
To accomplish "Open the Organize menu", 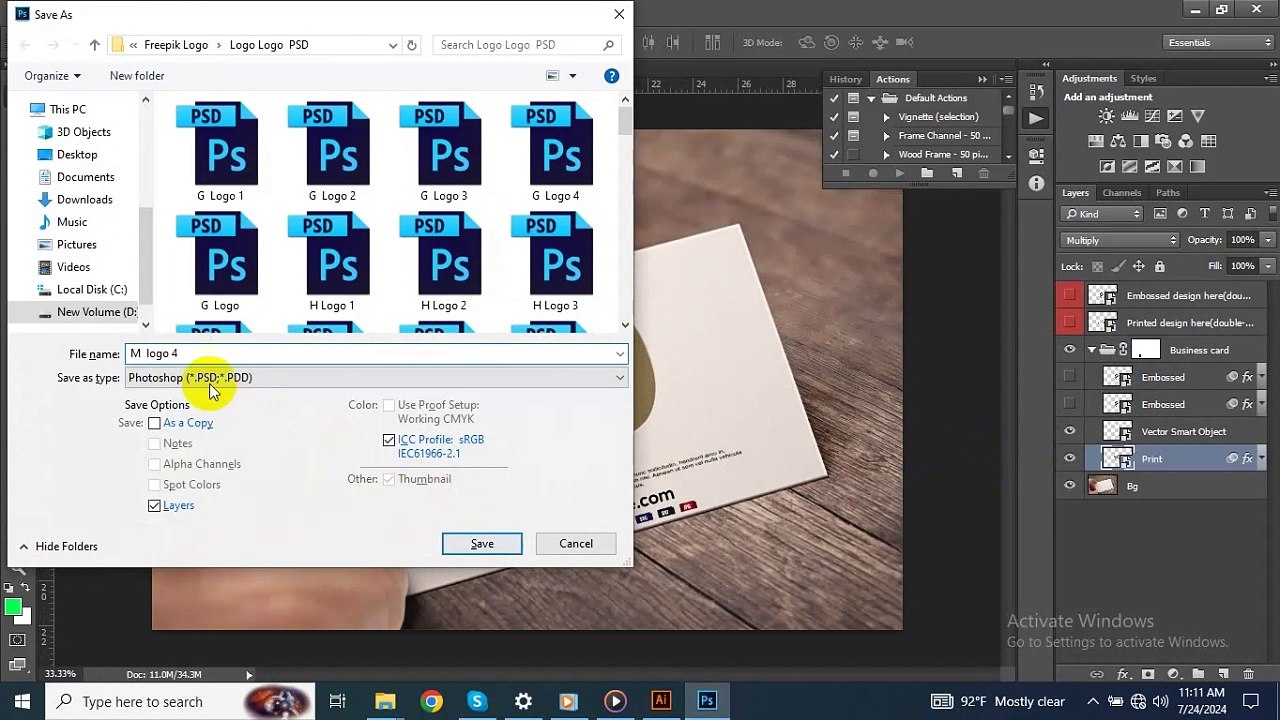I will pos(53,76).
